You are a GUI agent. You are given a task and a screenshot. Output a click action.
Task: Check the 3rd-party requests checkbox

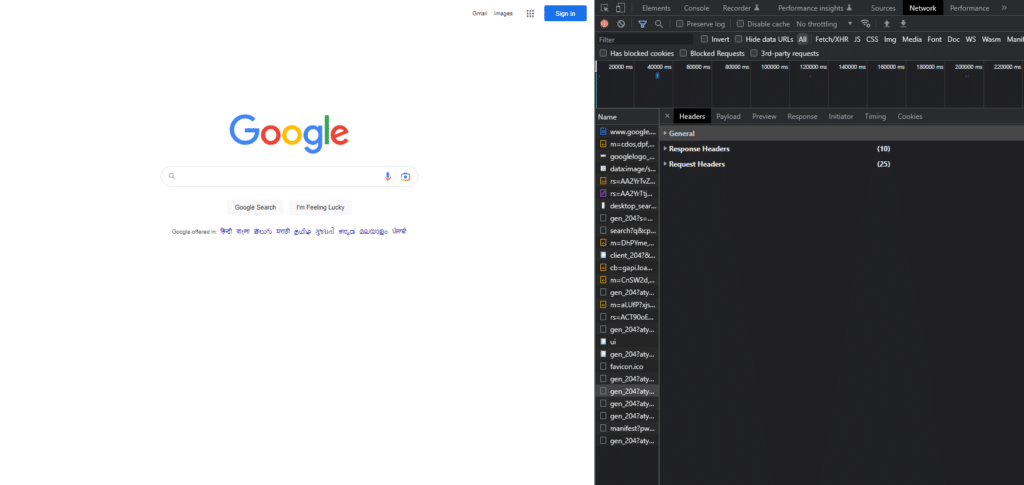[x=754, y=54]
